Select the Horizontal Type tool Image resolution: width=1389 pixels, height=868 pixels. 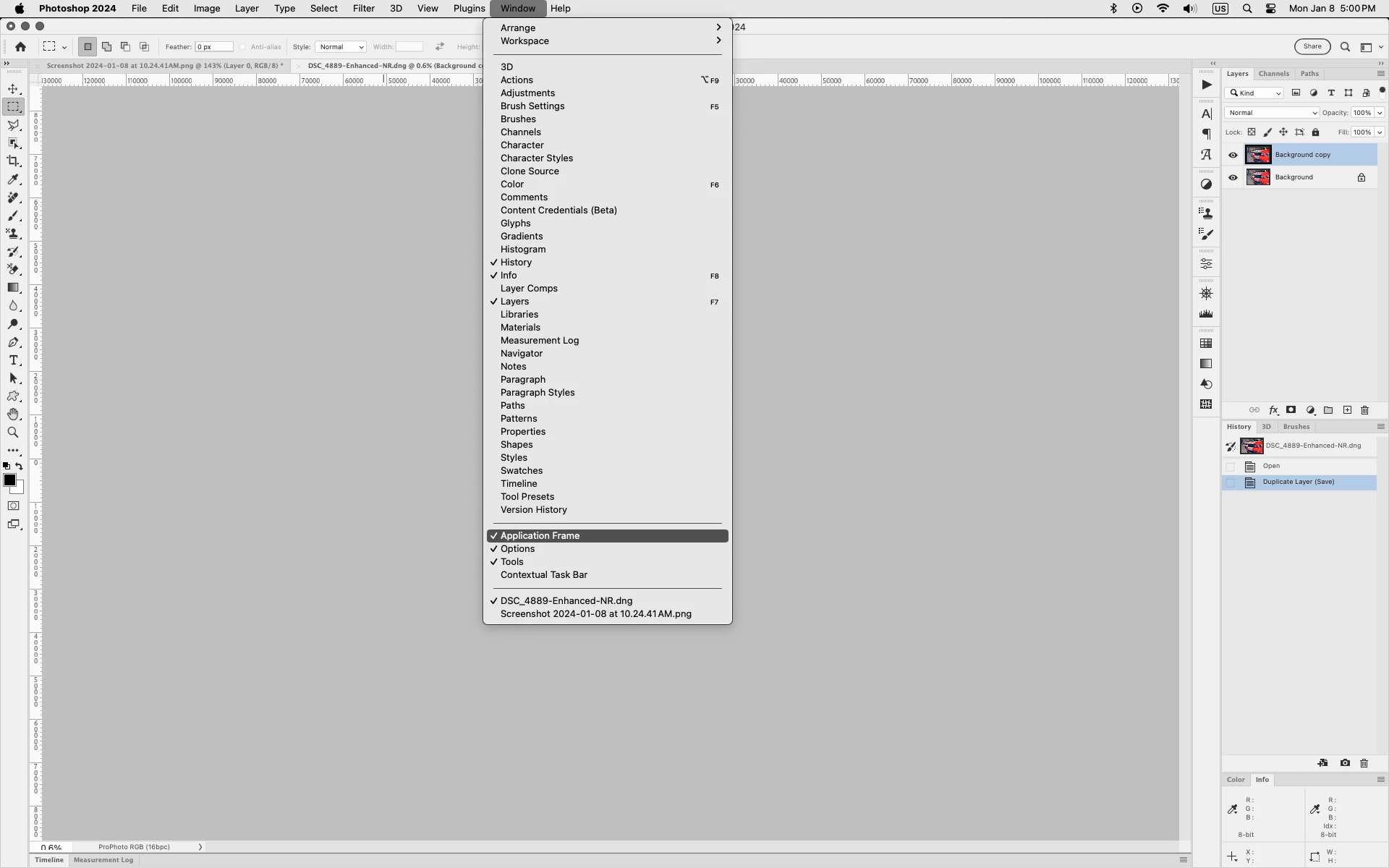(x=13, y=360)
